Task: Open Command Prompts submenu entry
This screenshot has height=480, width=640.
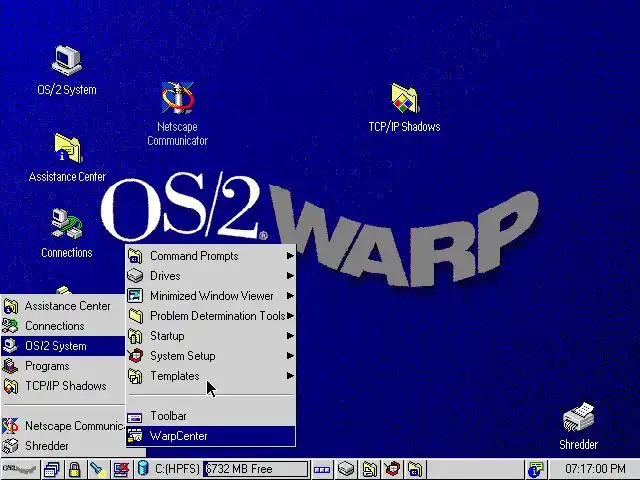Action: pos(211,256)
